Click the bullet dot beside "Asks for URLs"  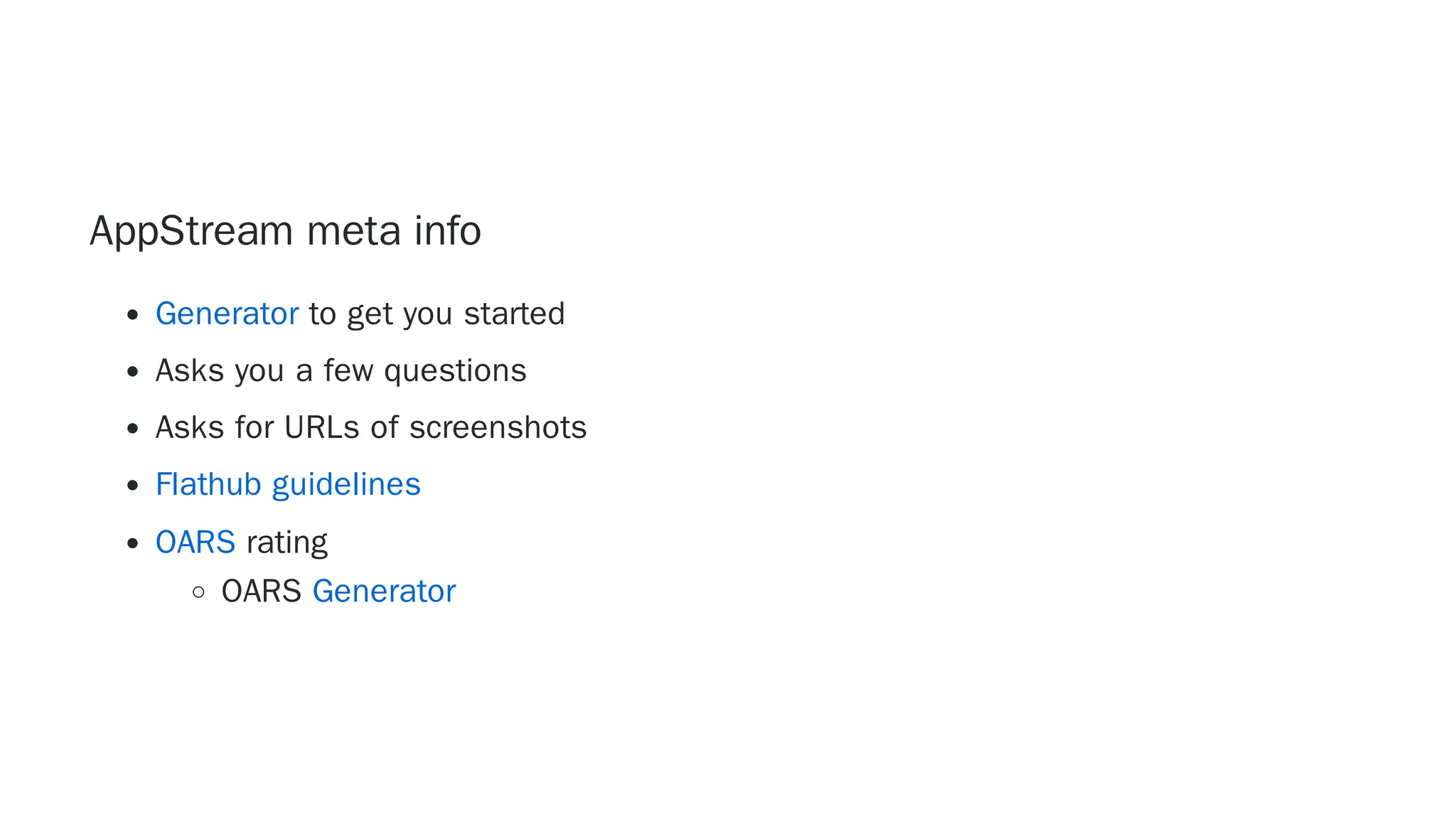132,429
